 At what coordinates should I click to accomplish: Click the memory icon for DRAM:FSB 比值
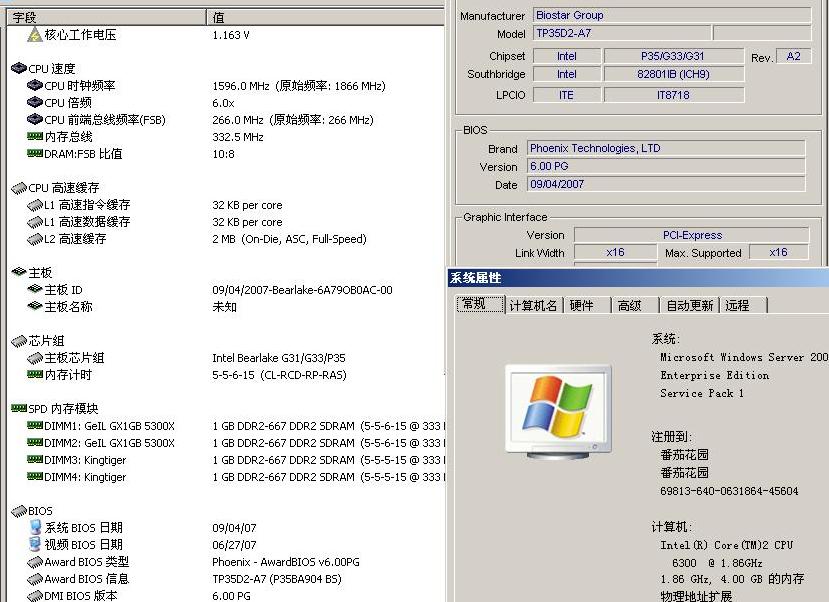(x=35, y=153)
